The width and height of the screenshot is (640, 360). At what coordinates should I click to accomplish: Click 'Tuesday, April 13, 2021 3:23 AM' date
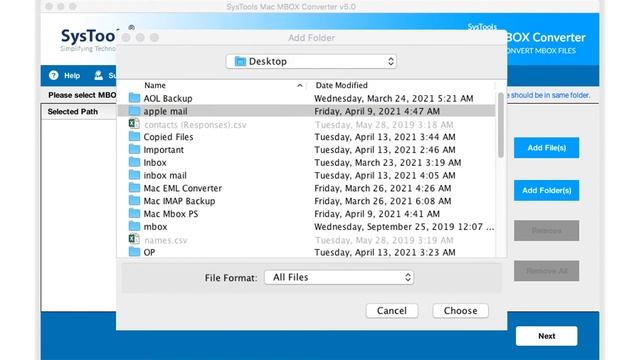[x=384, y=252]
